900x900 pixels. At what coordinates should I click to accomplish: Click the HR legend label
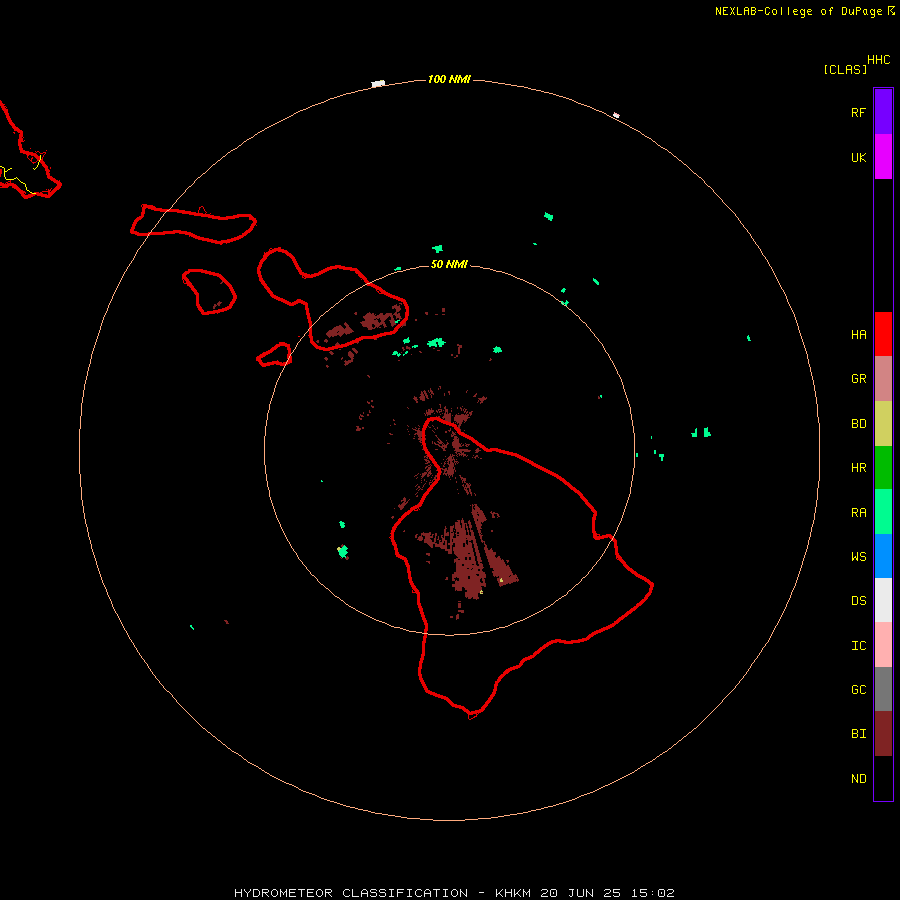[858, 468]
